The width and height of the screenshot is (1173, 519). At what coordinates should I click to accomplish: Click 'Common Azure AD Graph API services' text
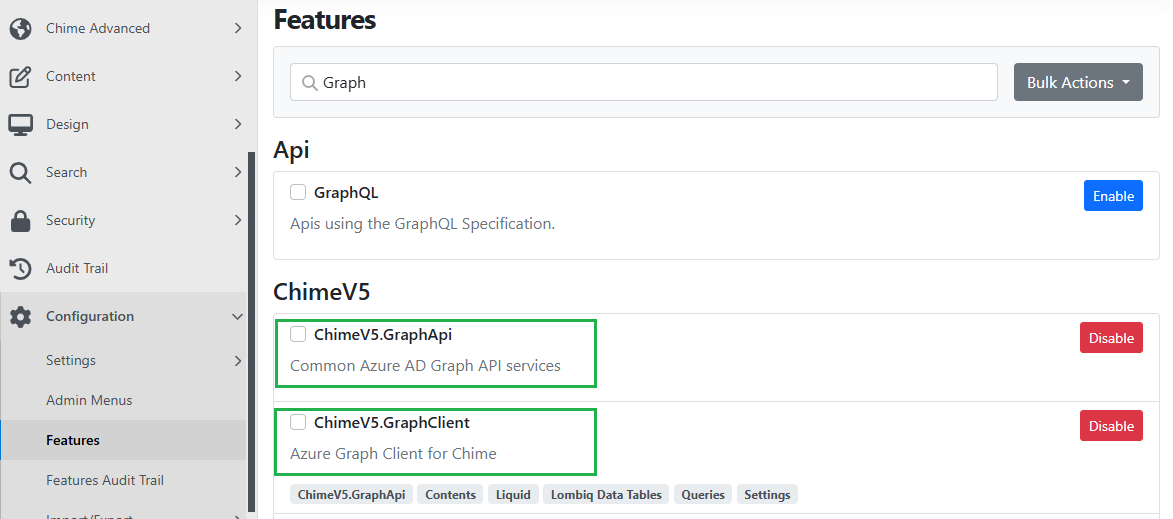tap(426, 366)
